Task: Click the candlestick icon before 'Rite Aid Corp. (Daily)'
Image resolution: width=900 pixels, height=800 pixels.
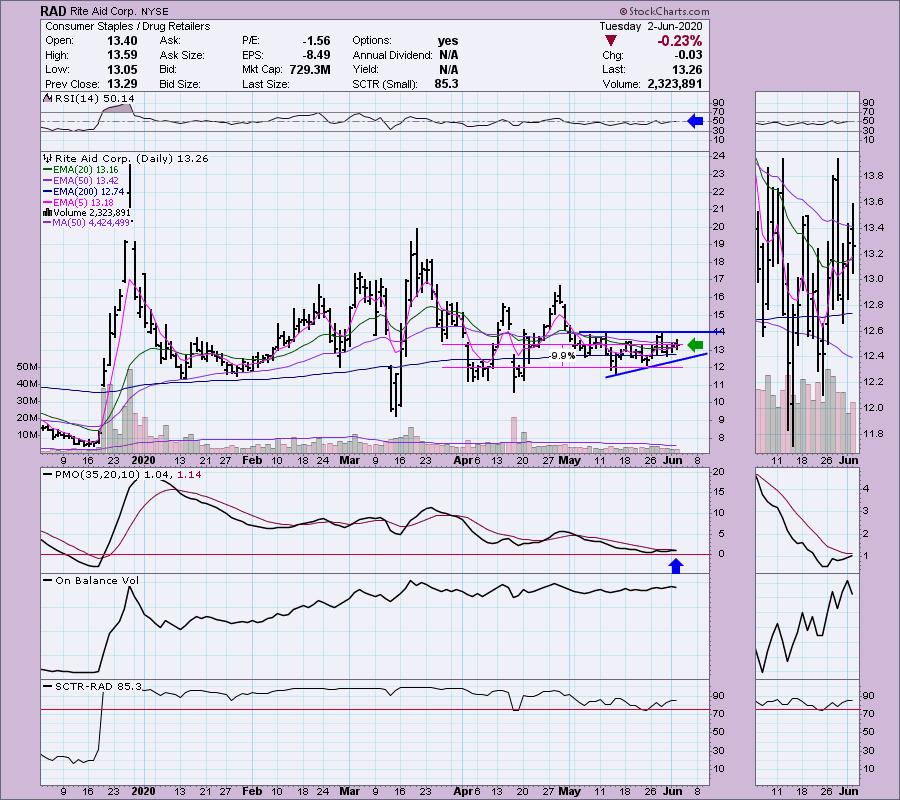Action: (48, 158)
